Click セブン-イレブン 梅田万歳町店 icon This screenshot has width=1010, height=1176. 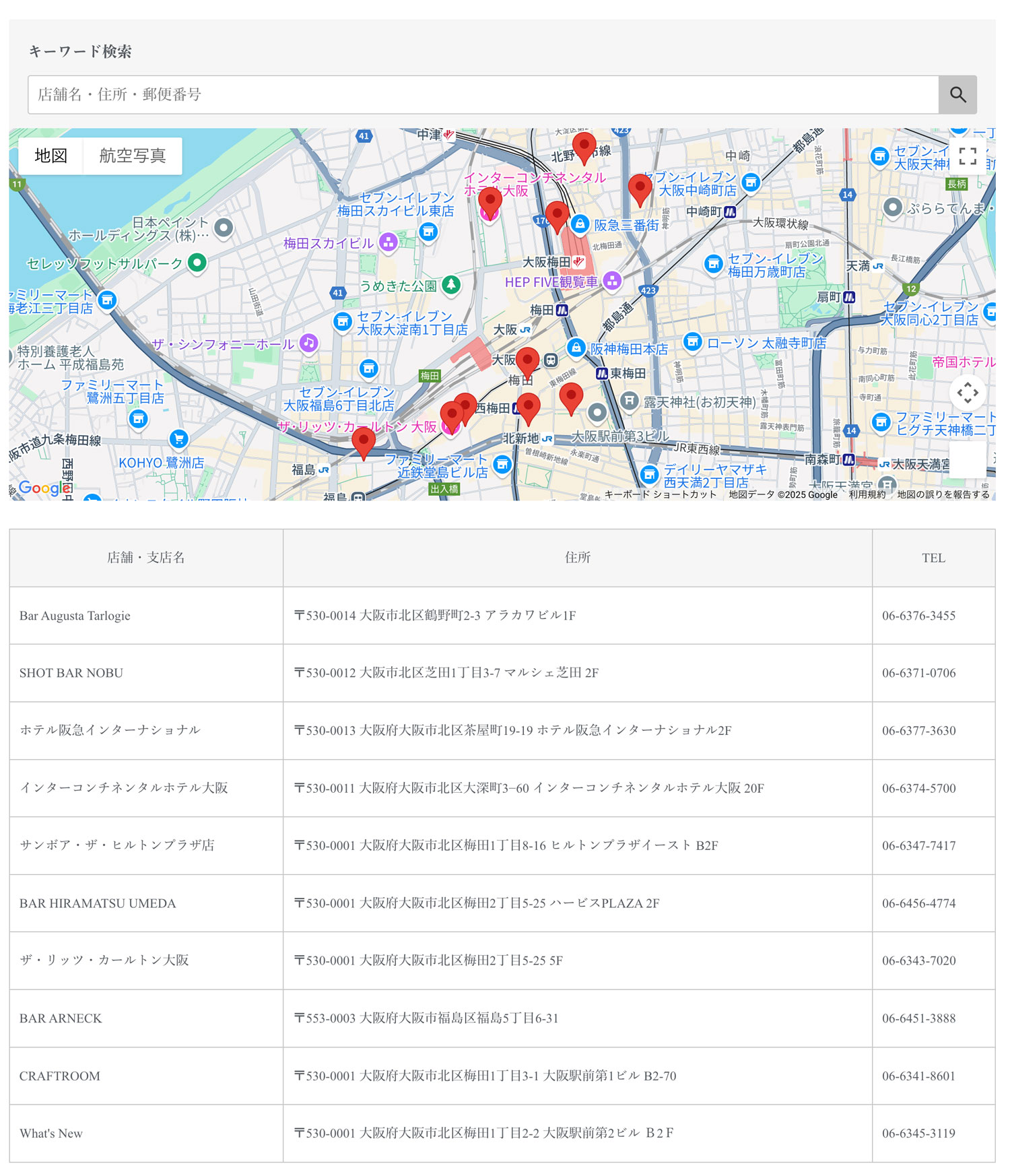click(x=714, y=264)
